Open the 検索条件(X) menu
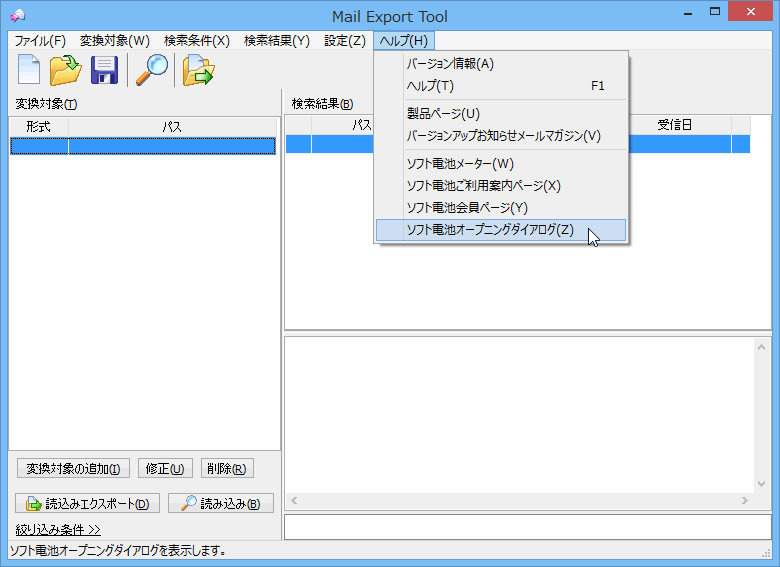Image resolution: width=780 pixels, height=567 pixels. (195, 41)
